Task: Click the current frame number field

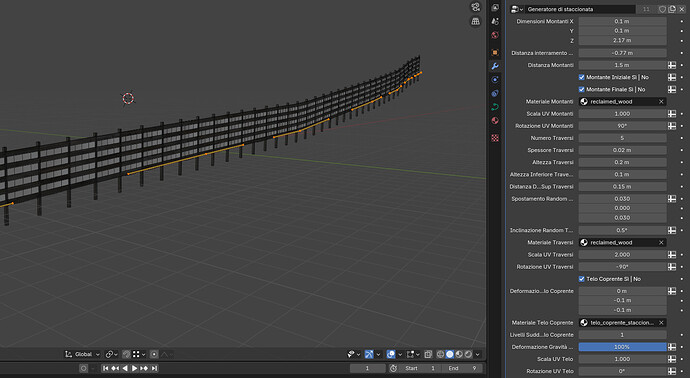Action: (367, 368)
